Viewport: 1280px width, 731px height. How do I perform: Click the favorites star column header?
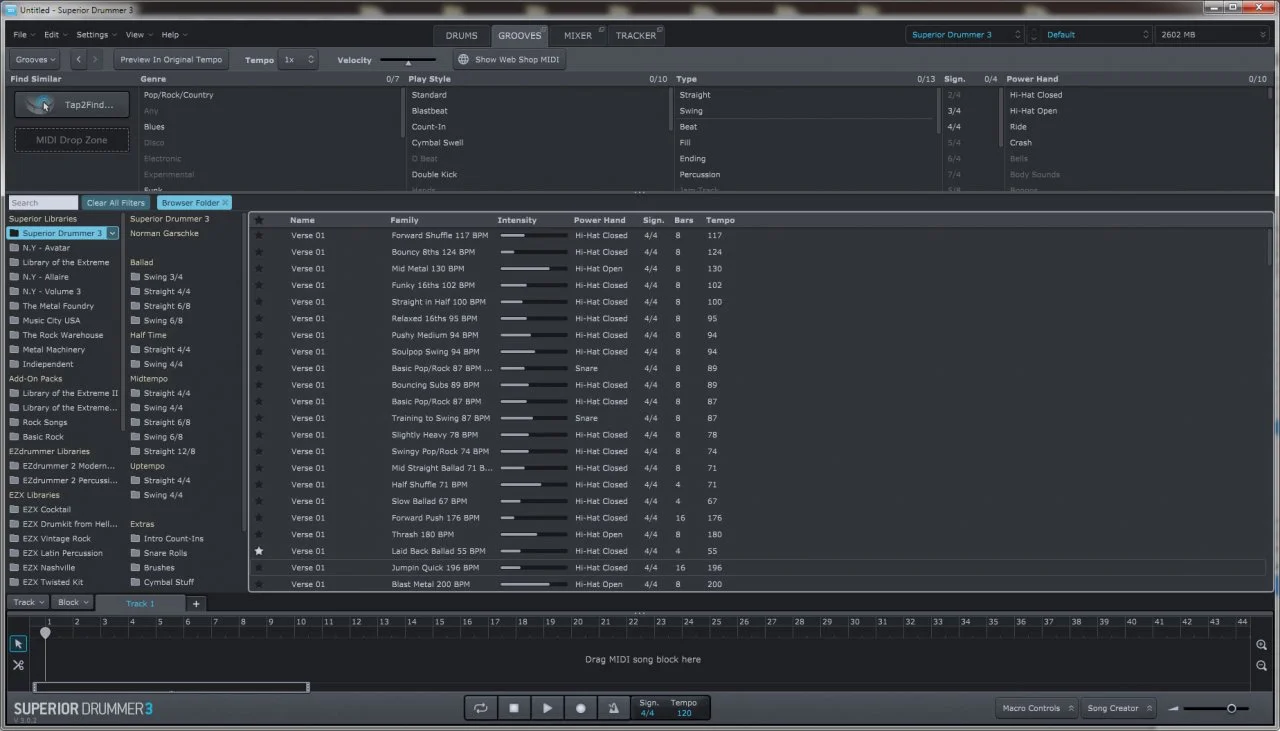[259, 220]
